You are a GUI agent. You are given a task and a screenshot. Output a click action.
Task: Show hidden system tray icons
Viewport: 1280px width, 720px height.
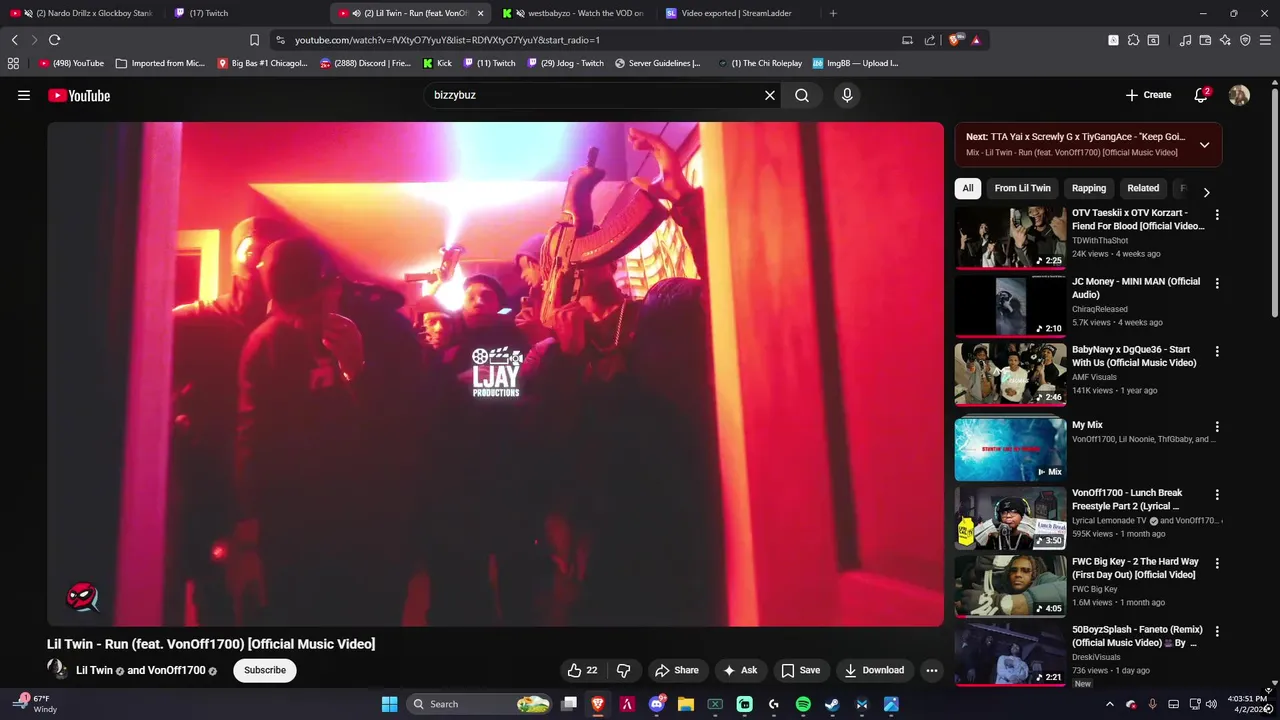pos(1109,704)
